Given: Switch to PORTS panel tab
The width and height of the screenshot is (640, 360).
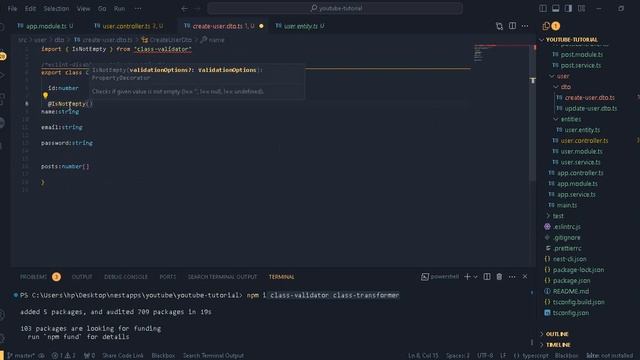Looking at the screenshot, I should (x=168, y=277).
